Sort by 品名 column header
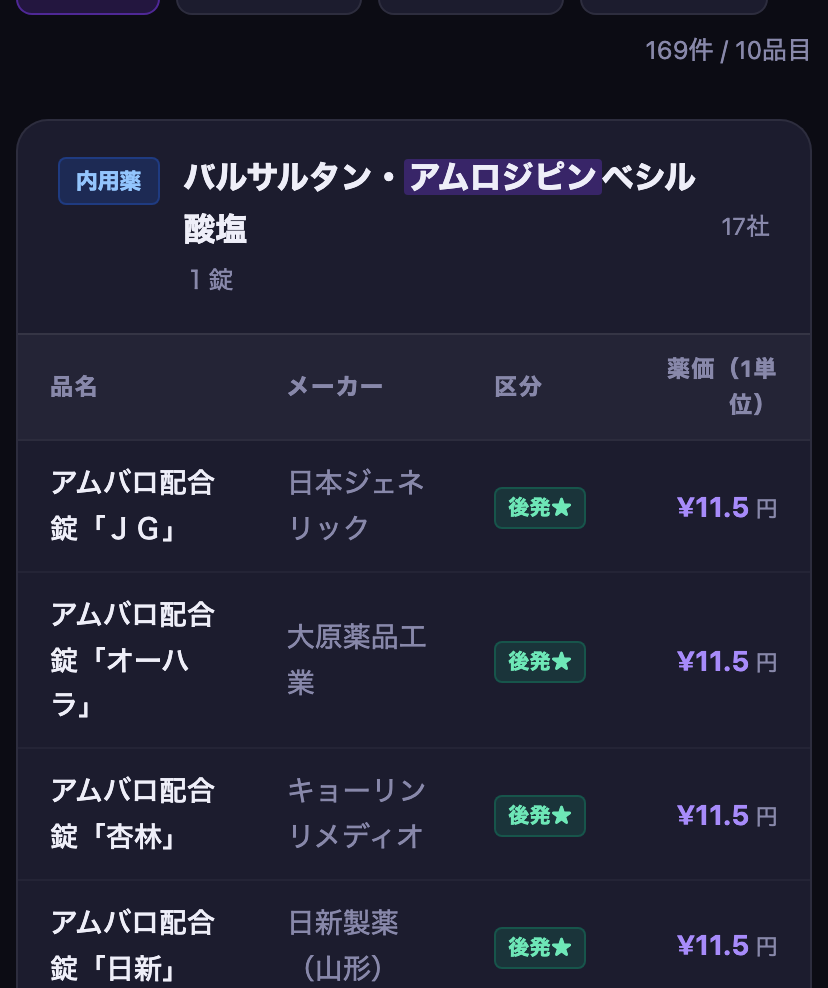This screenshot has width=828, height=988. 74,386
